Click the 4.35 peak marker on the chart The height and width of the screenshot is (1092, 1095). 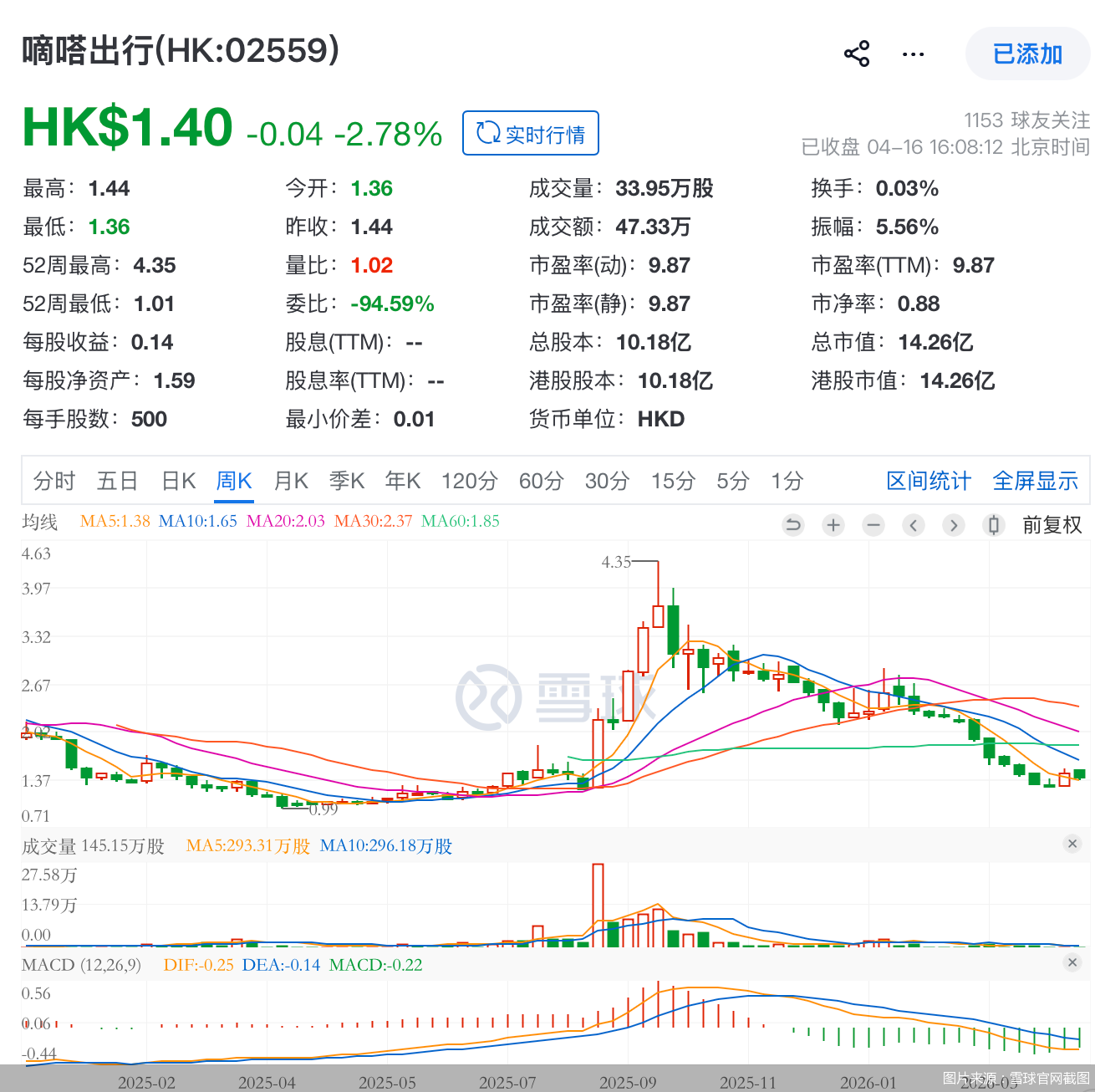[x=618, y=562]
